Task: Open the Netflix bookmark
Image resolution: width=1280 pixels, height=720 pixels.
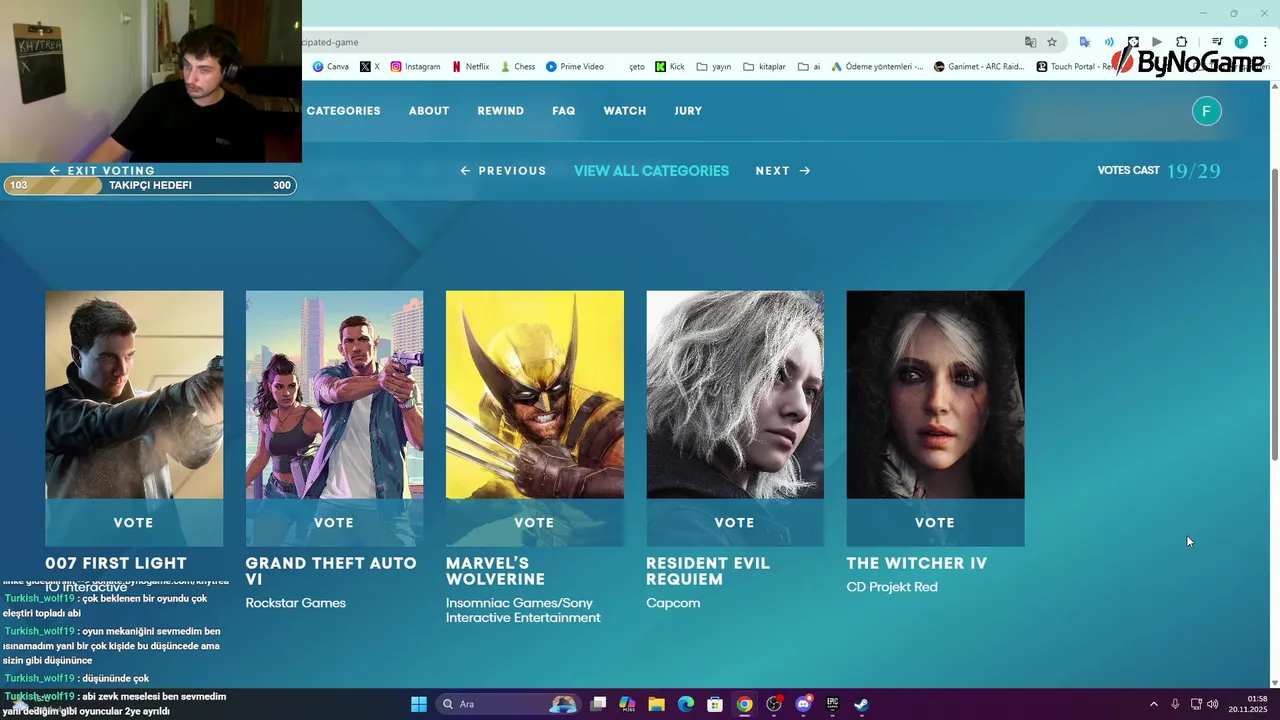Action: (470, 67)
